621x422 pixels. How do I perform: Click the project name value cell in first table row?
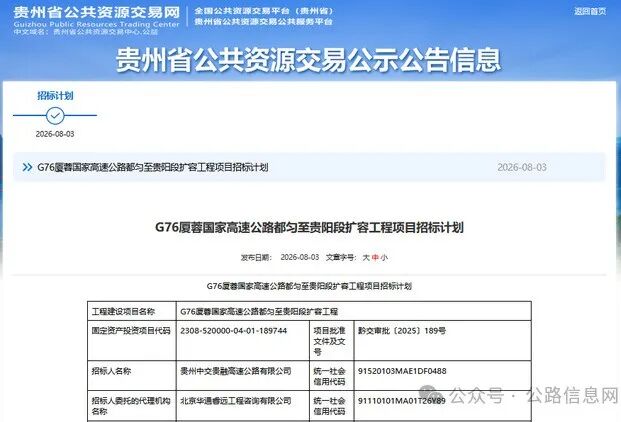353,311
